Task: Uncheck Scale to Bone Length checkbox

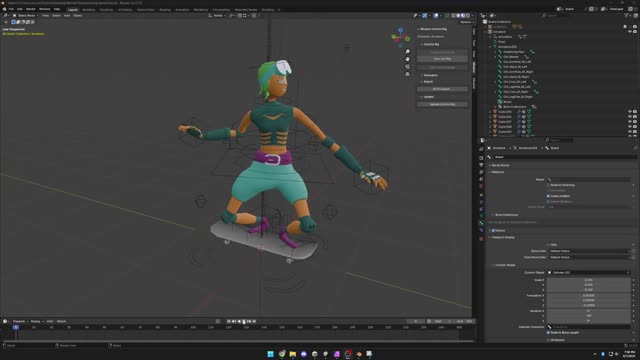Action: [x=548, y=333]
